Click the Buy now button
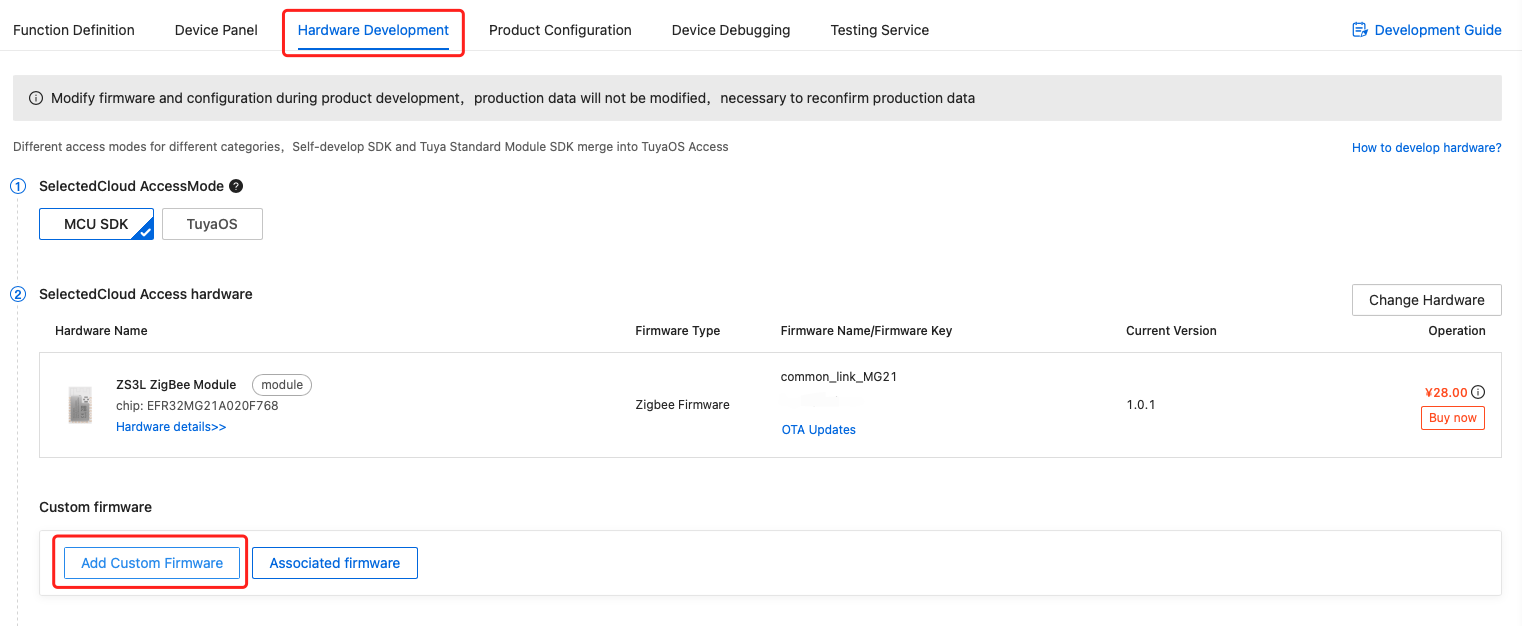Screen dimensions: 1522x626 click(x=1453, y=418)
